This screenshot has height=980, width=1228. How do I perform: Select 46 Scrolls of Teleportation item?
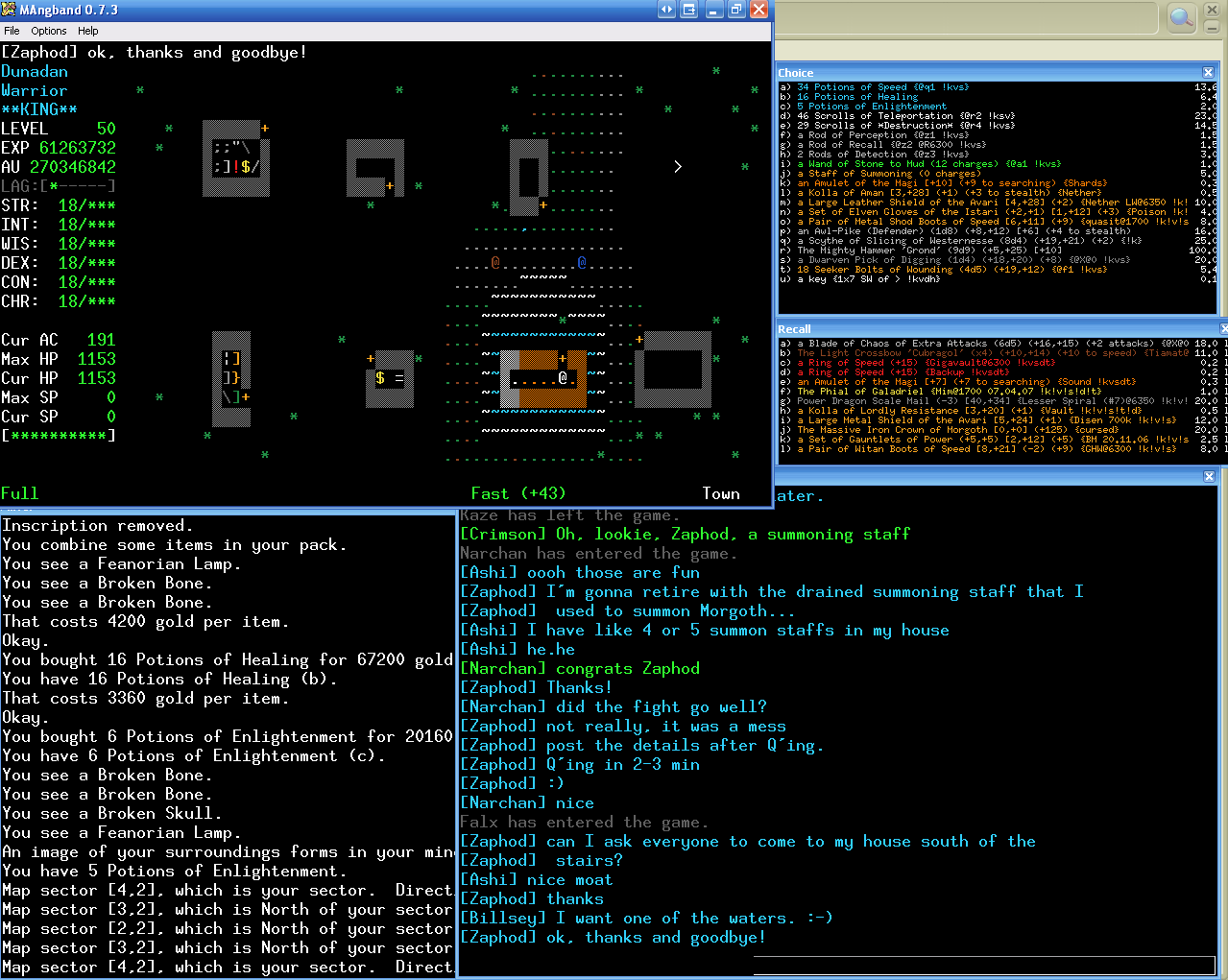coord(998,116)
